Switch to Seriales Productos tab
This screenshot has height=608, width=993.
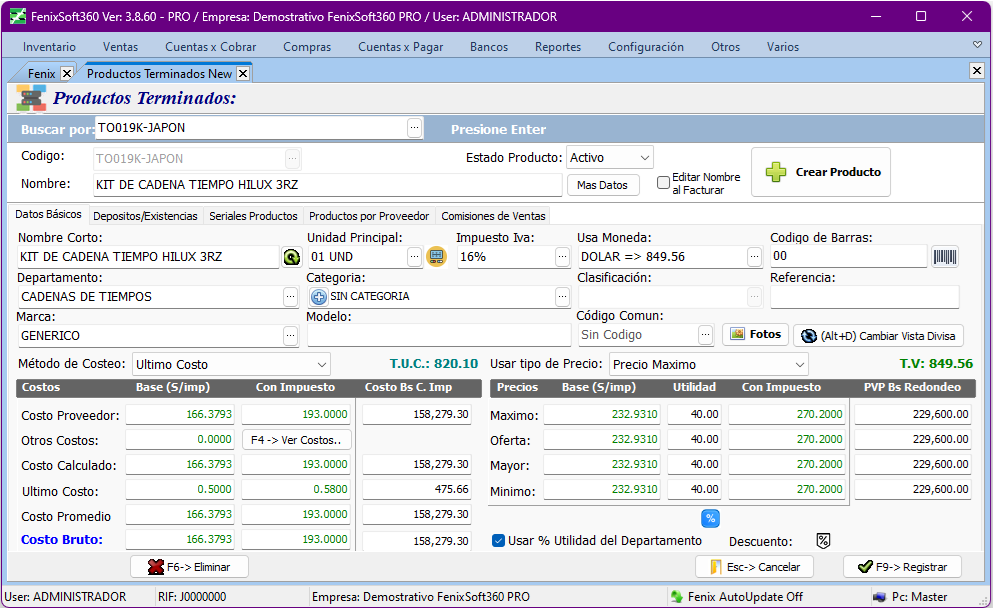pos(253,216)
